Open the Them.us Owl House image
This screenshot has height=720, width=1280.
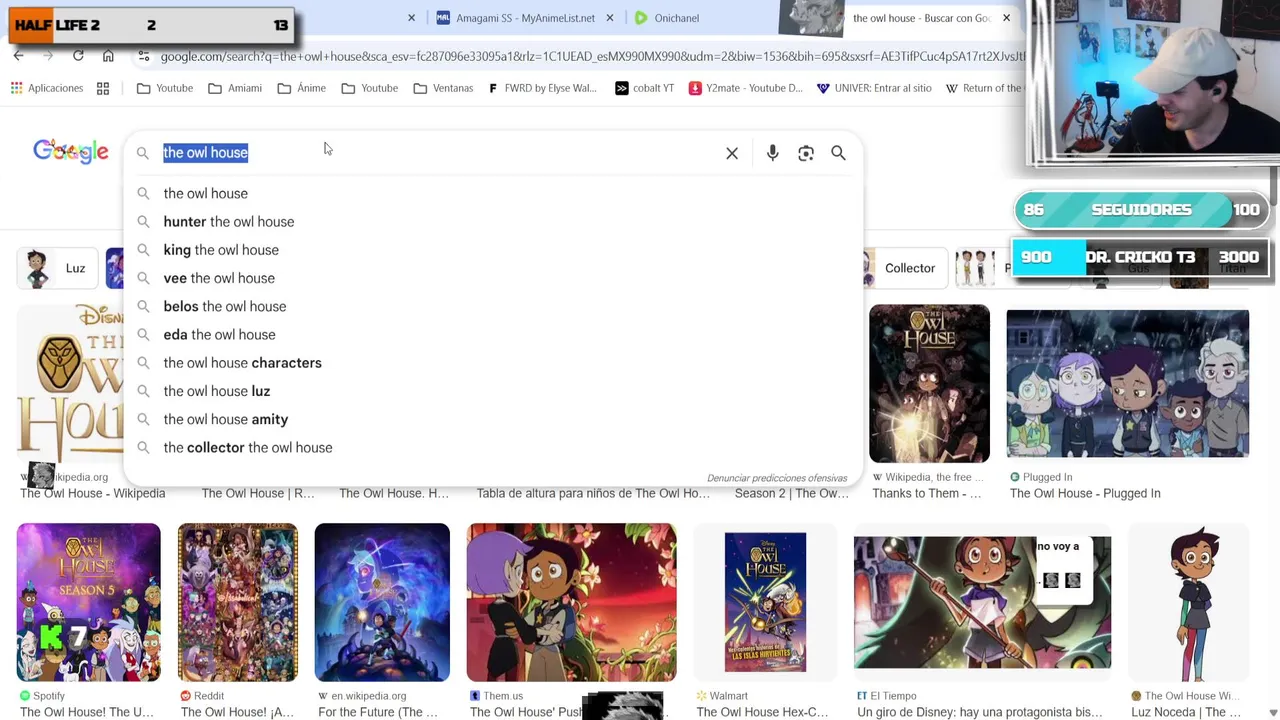[571, 602]
